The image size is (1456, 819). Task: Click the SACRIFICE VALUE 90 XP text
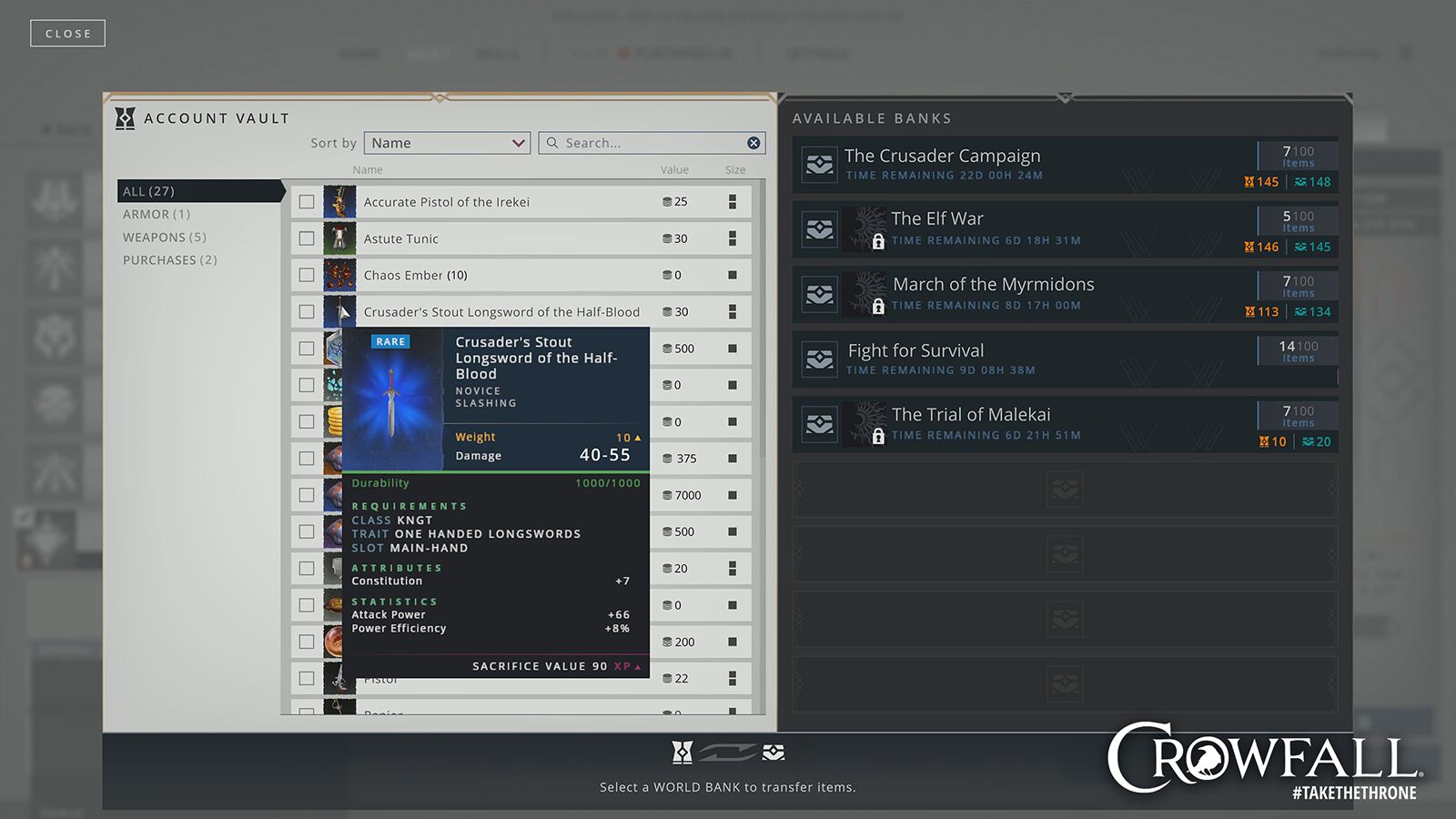(556, 666)
